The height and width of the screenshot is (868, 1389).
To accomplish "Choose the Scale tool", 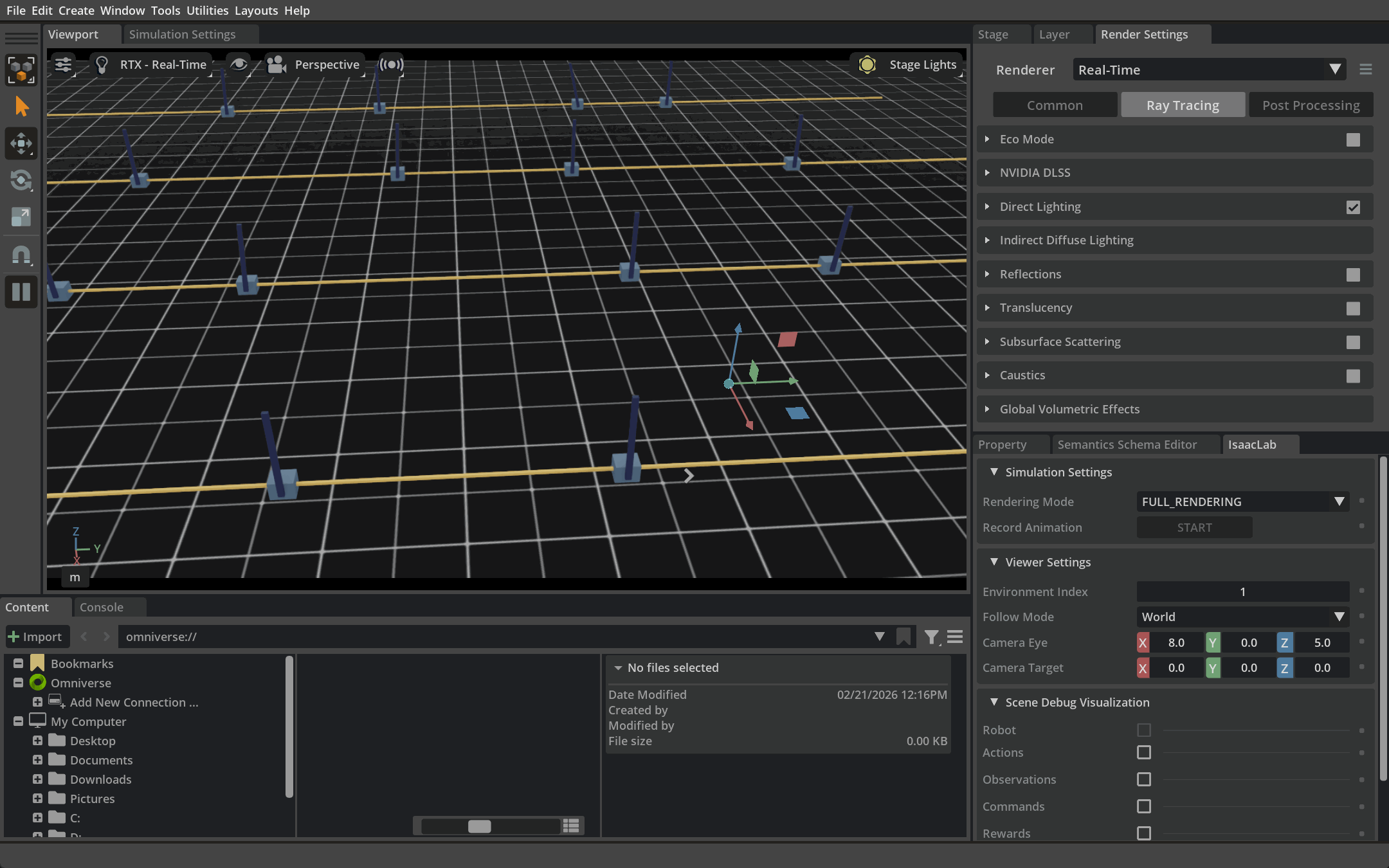I will (x=21, y=217).
